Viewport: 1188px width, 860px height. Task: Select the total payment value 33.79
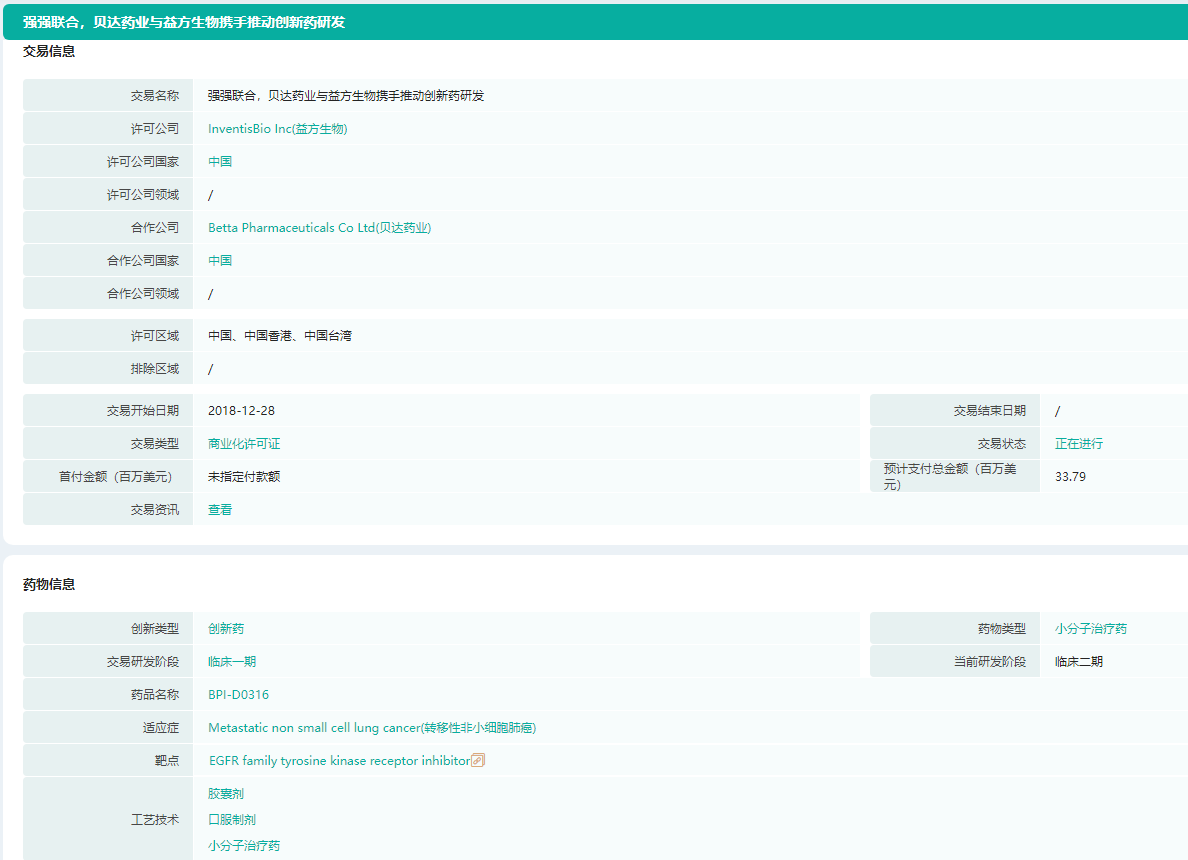pos(1070,477)
